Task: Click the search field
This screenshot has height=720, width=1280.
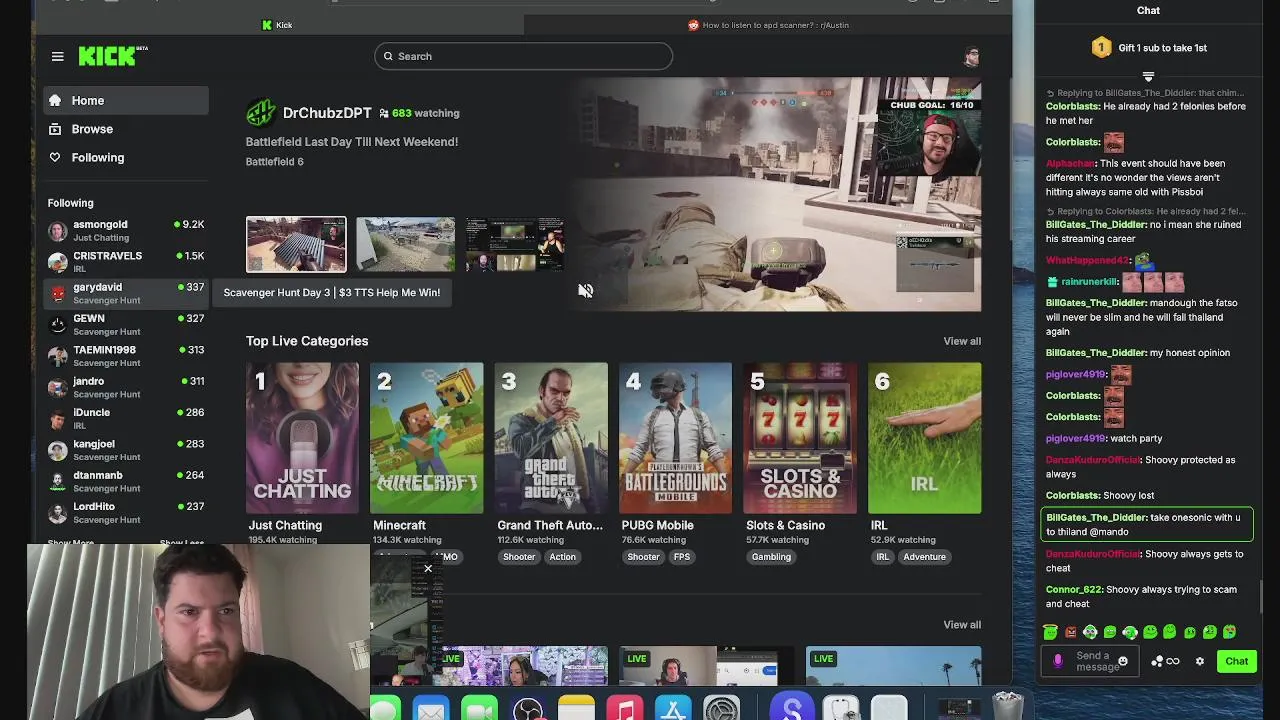Action: click(x=523, y=56)
